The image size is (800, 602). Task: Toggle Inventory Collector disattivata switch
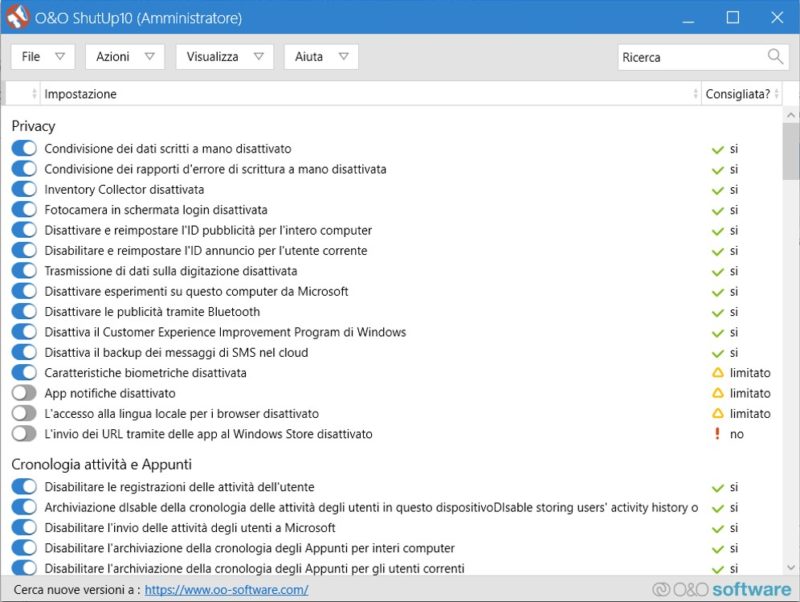point(24,189)
